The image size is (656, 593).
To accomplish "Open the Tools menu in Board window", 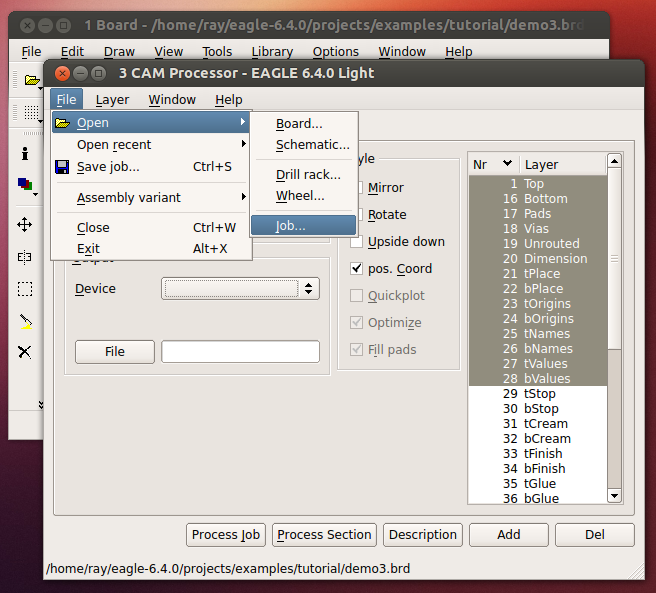I will pyautogui.click(x=217, y=51).
